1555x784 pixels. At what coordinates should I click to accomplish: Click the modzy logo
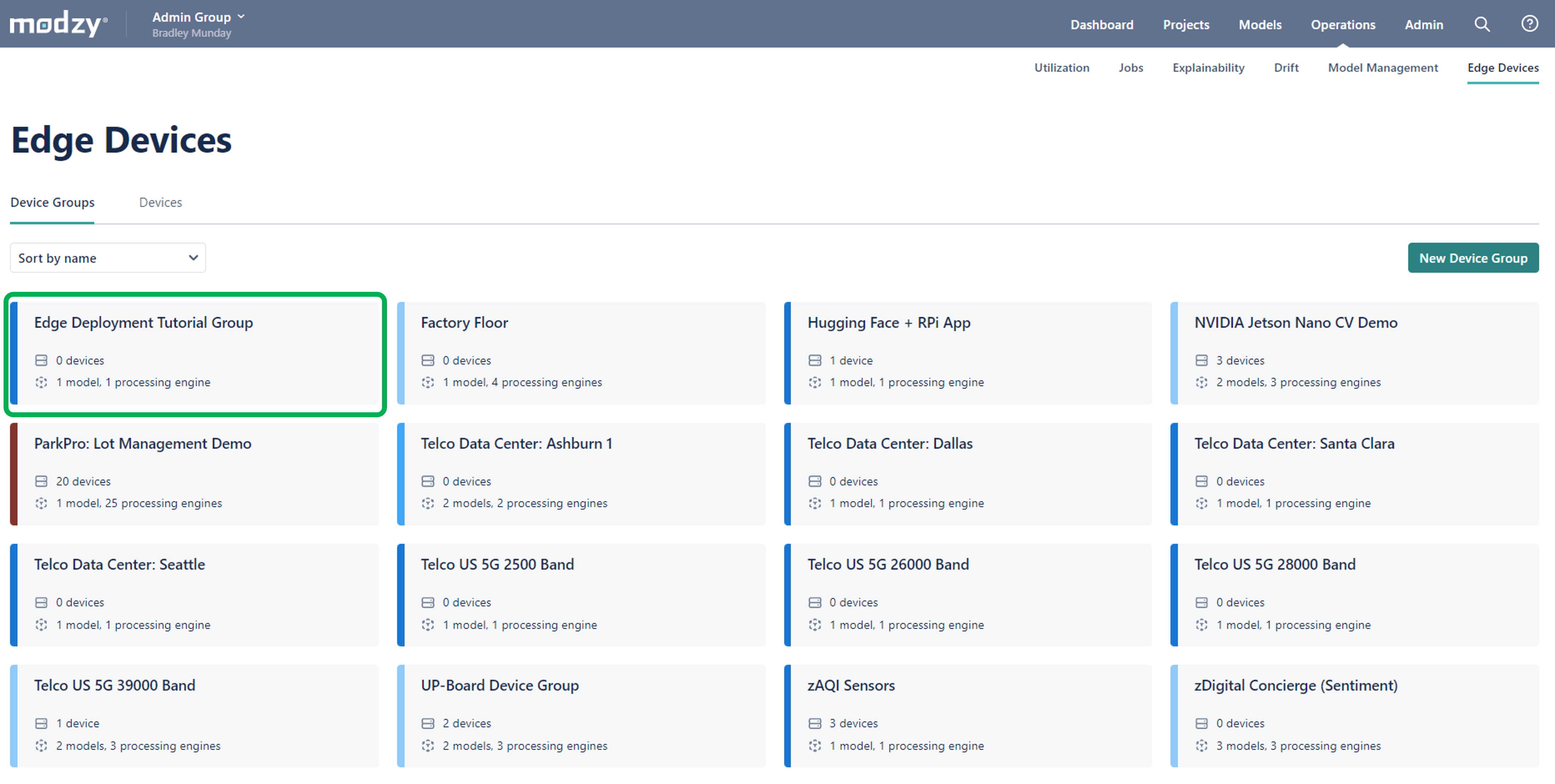(59, 24)
